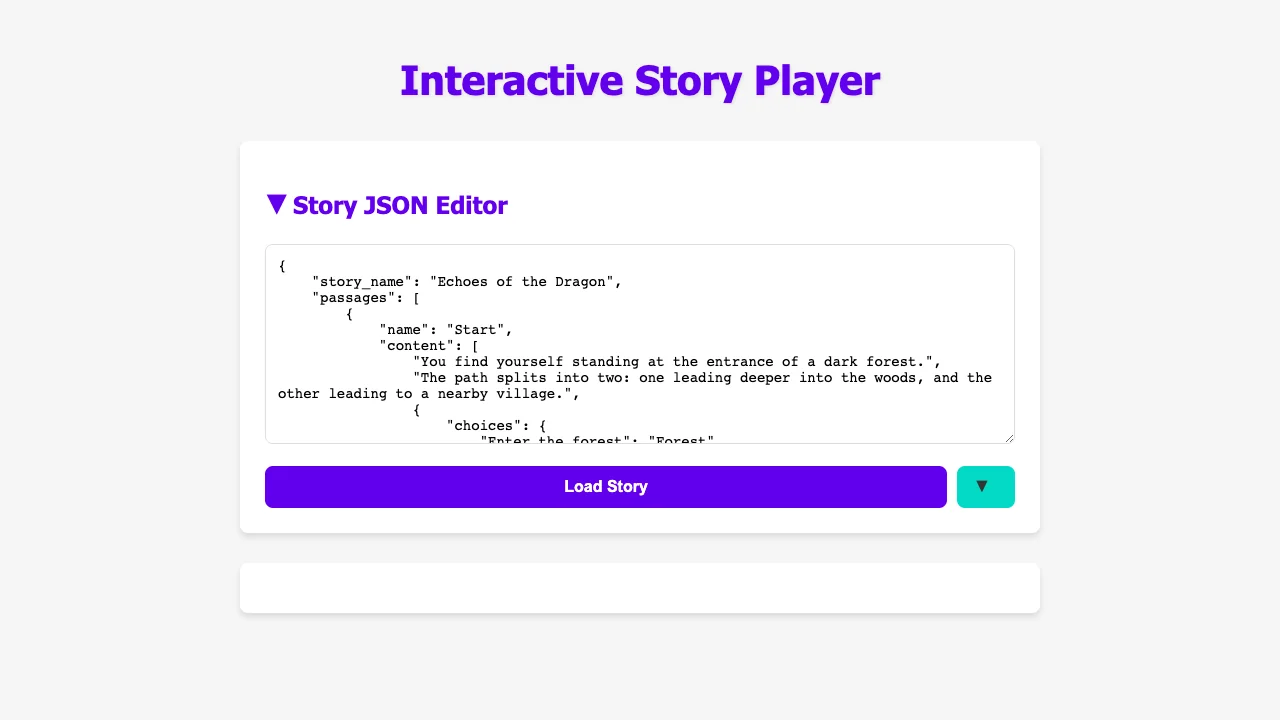
Task: Click the Story JSON Editor heading
Action: 400,205
